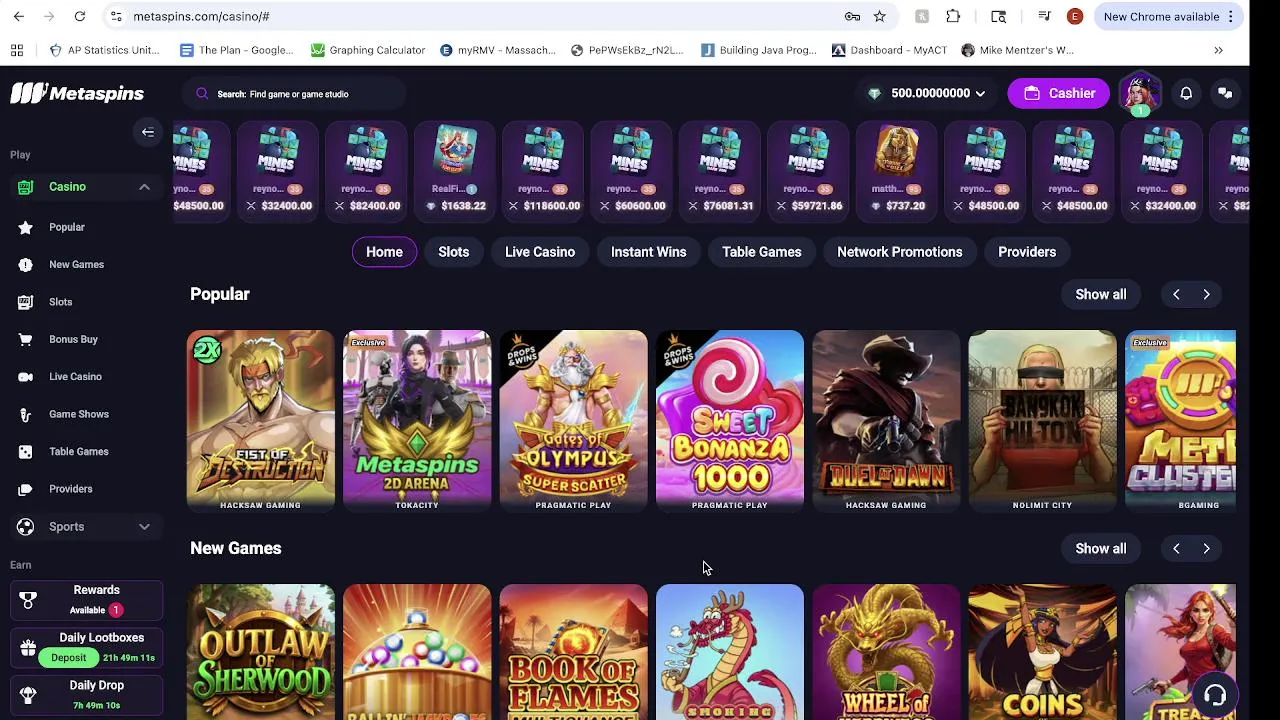
Task: Click the Daily Drop icon
Action: 28,695
